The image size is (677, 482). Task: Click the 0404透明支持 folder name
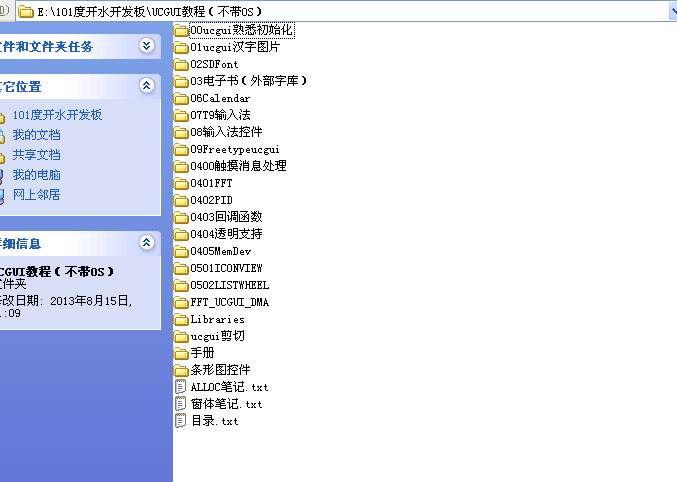[x=226, y=234]
